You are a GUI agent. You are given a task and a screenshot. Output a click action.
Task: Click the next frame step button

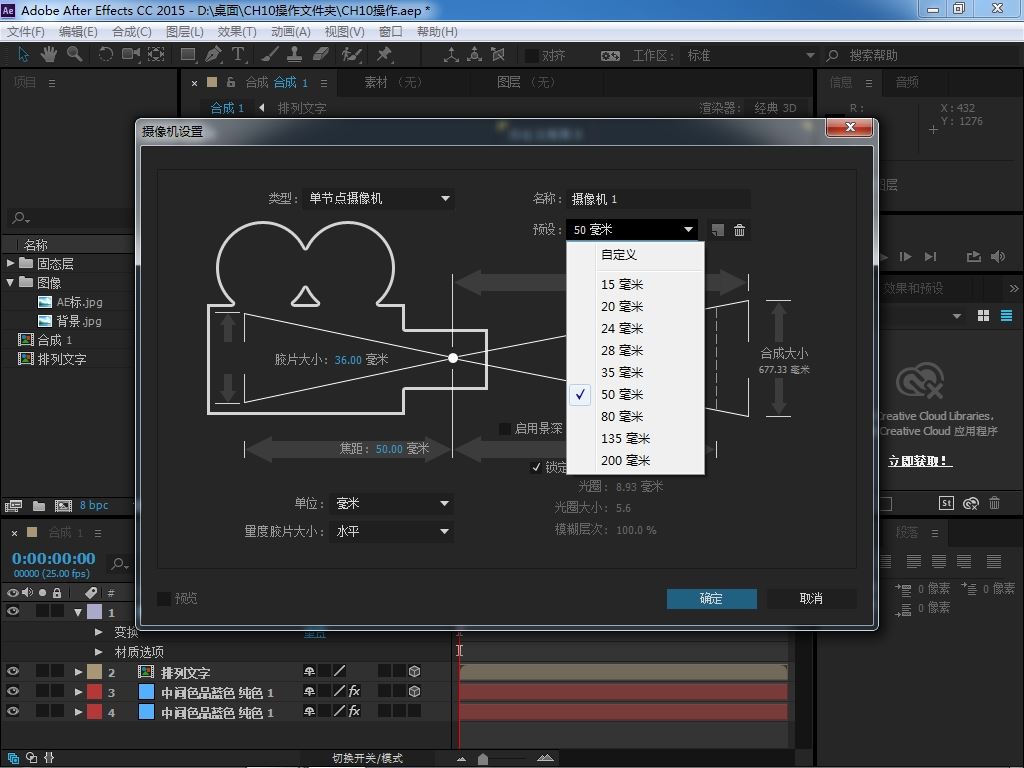click(905, 257)
